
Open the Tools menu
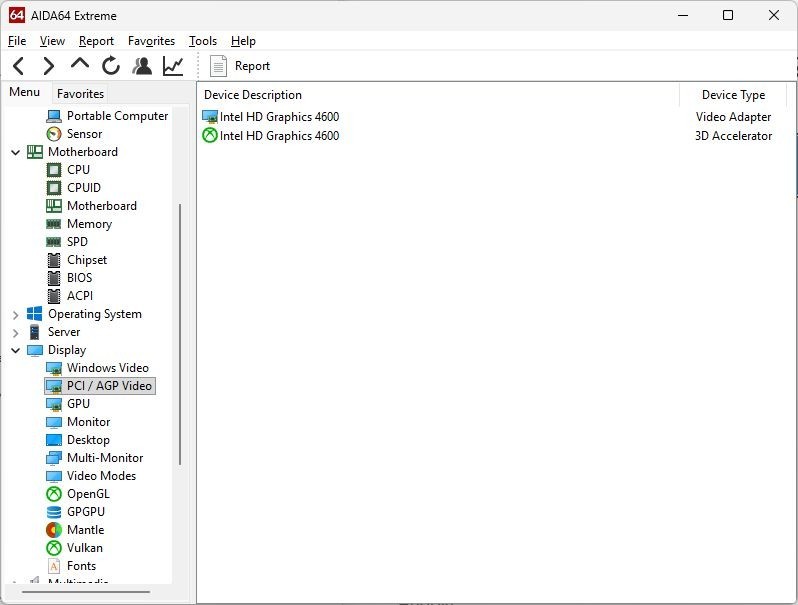pos(203,41)
